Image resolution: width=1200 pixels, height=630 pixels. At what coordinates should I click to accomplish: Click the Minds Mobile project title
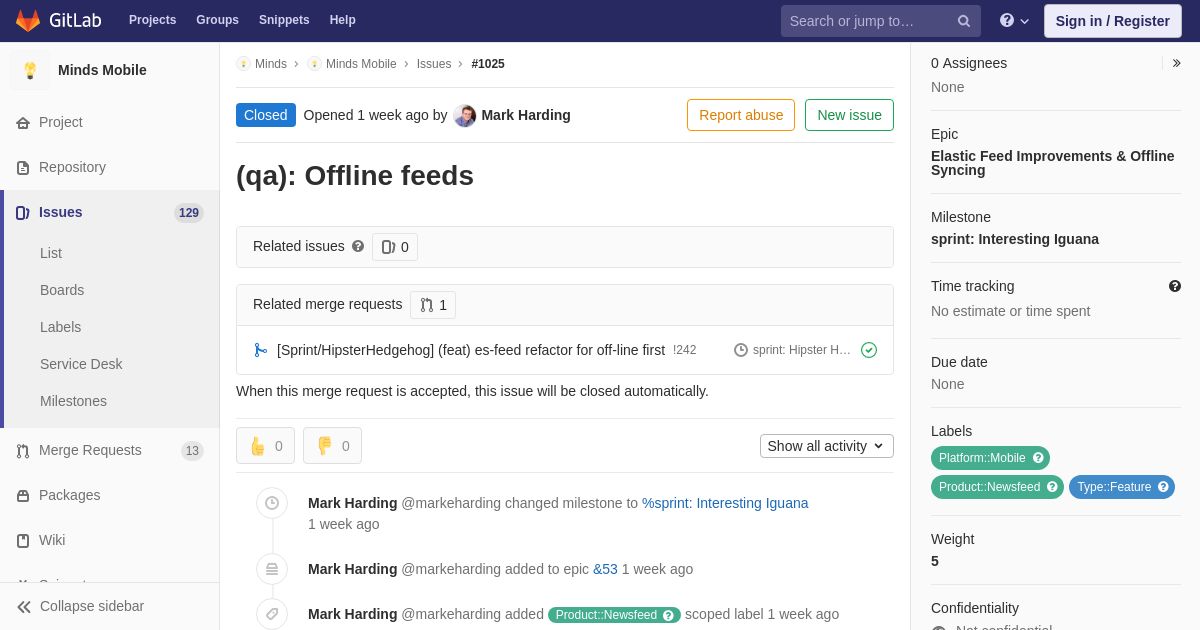click(102, 70)
